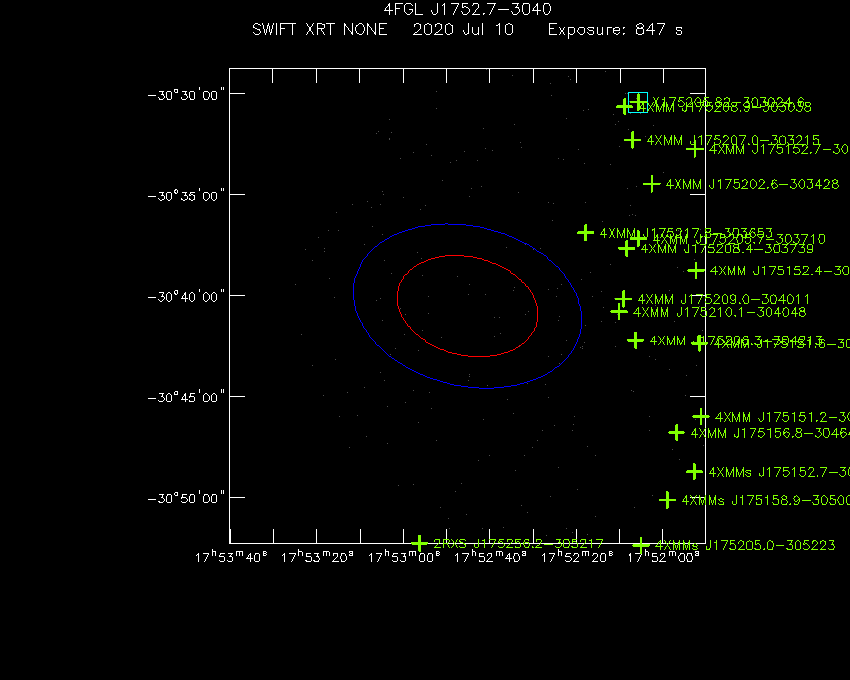The width and height of the screenshot is (850, 680).
Task: Click the label 4XMMs J175152.7-30
Action: tap(779, 472)
